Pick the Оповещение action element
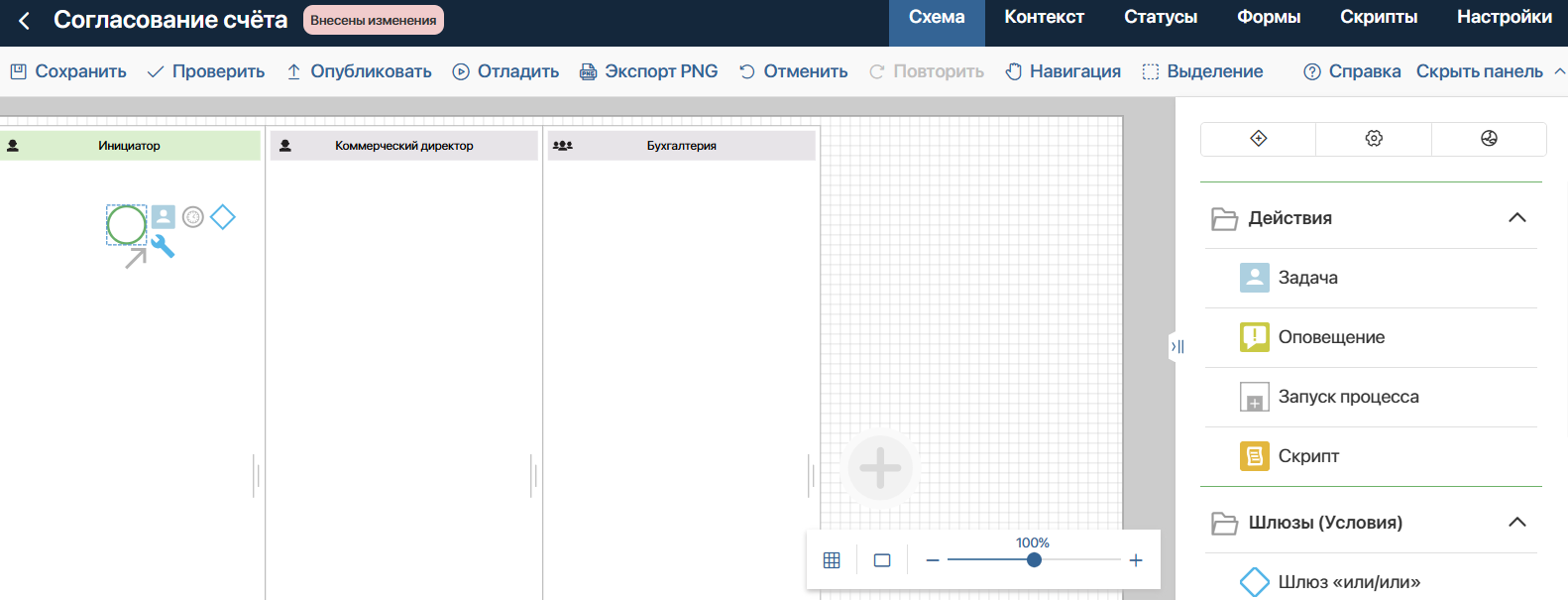 pos(1372,337)
